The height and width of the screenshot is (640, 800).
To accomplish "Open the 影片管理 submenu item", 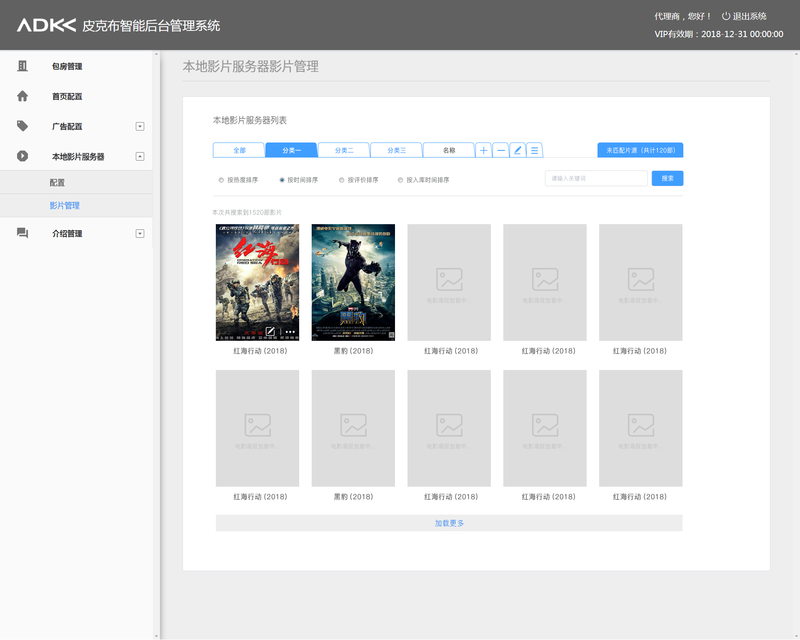I will (x=76, y=205).
